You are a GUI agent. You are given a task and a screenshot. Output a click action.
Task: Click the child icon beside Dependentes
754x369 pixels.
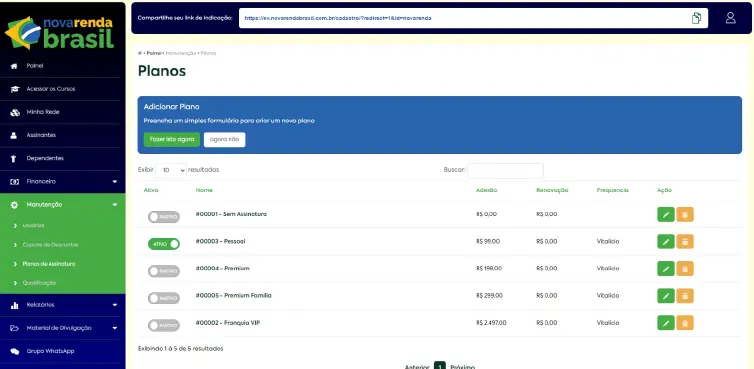point(14,158)
